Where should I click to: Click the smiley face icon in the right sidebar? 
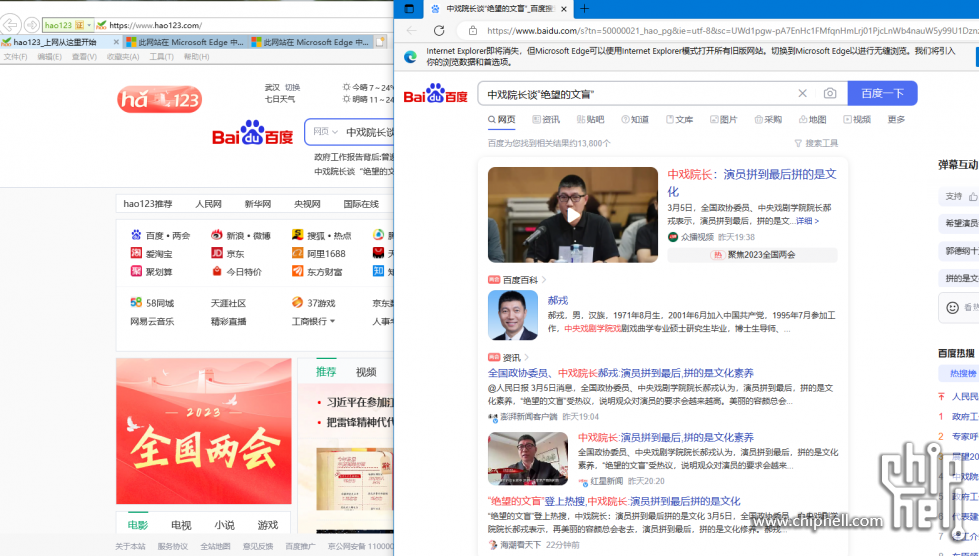coord(952,307)
